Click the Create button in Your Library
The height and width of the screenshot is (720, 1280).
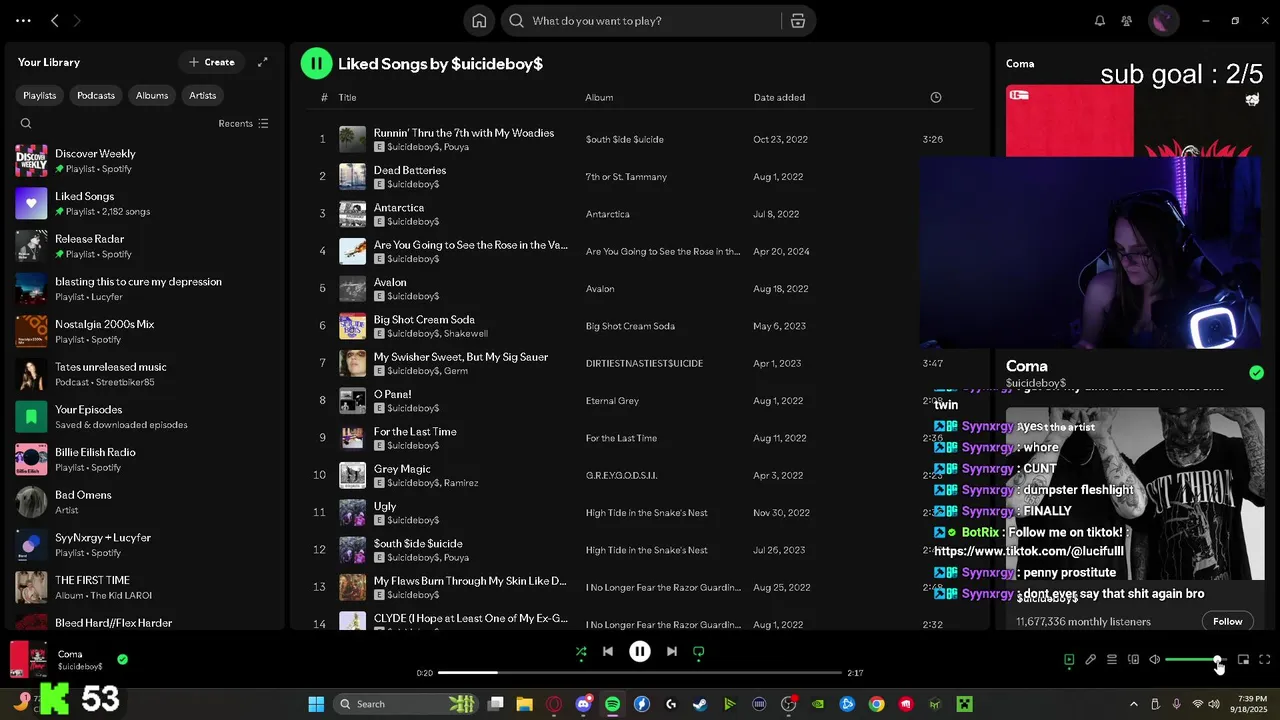pyautogui.click(x=212, y=62)
